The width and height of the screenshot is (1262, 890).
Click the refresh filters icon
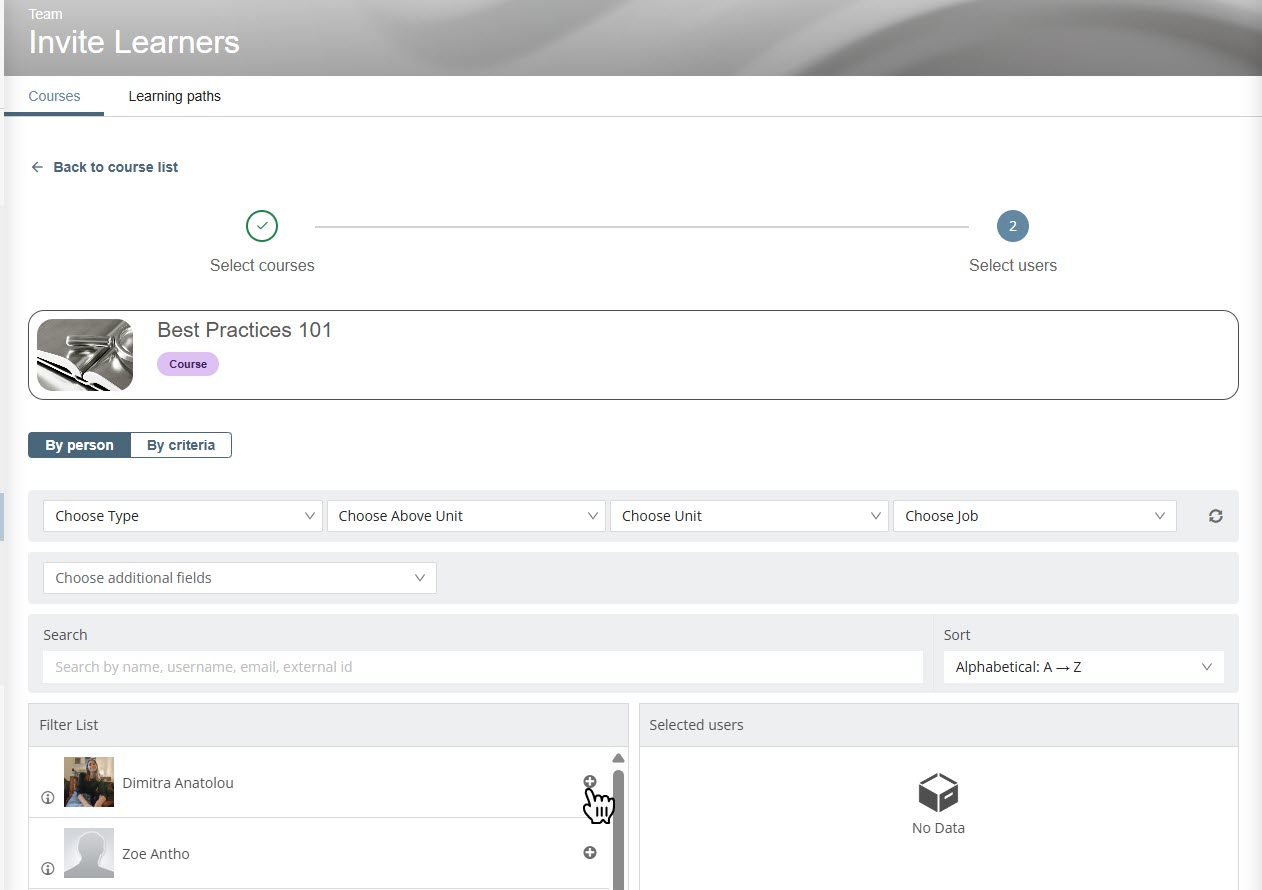coord(1215,516)
